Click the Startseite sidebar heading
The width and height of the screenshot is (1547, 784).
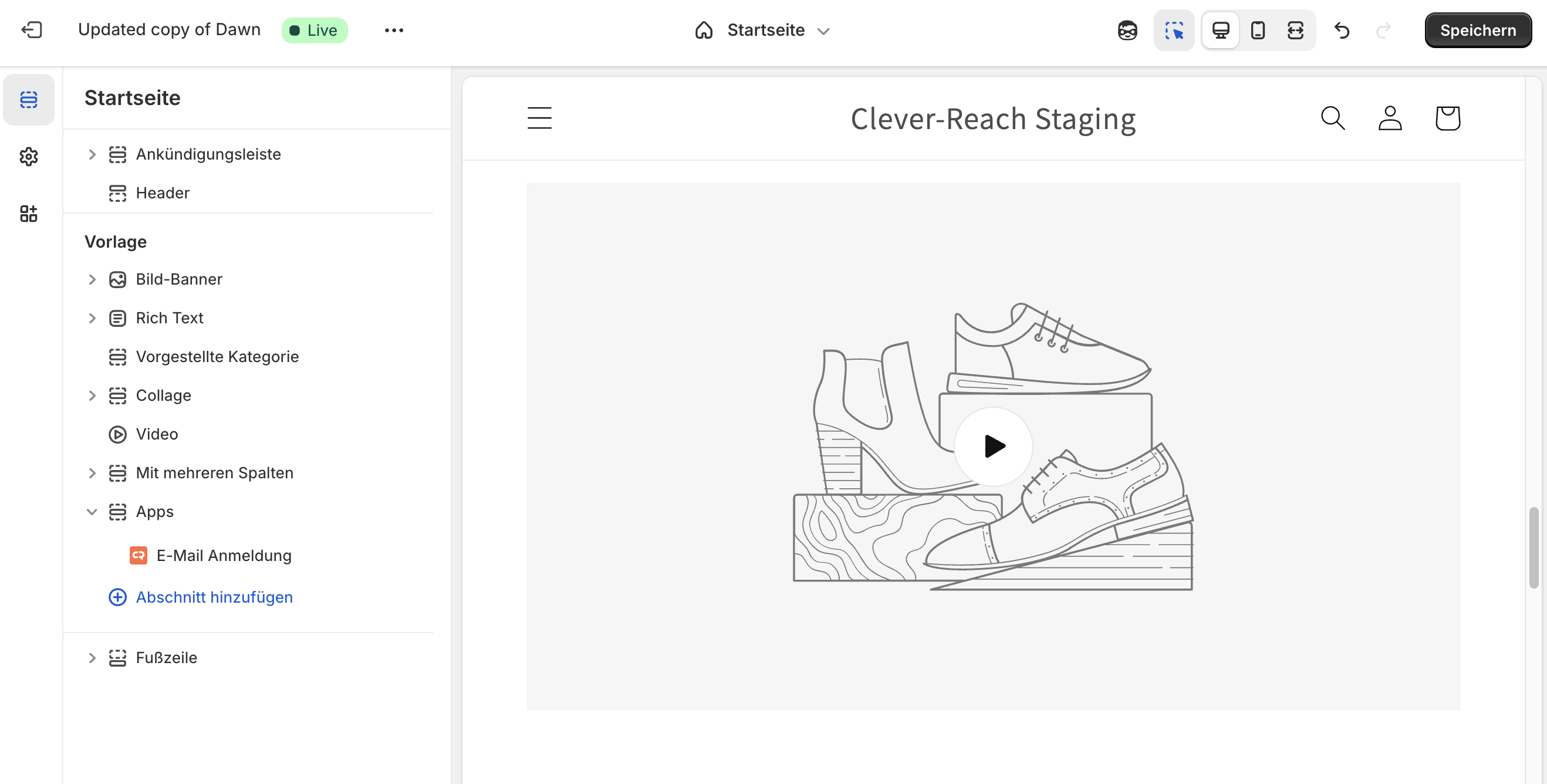tap(132, 98)
